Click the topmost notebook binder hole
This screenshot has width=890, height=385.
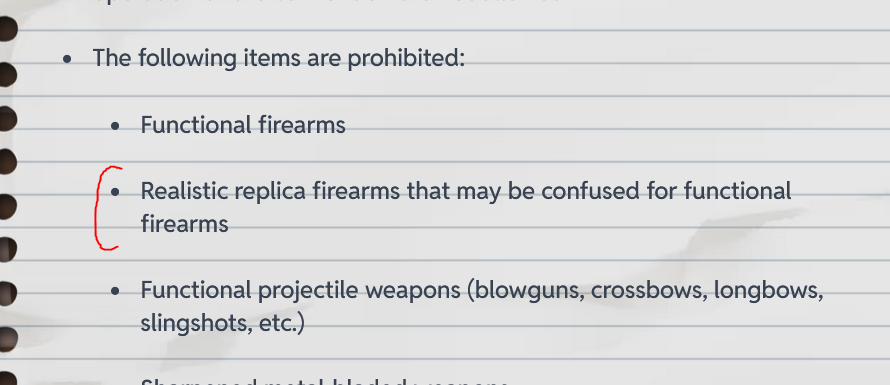pos(7,29)
